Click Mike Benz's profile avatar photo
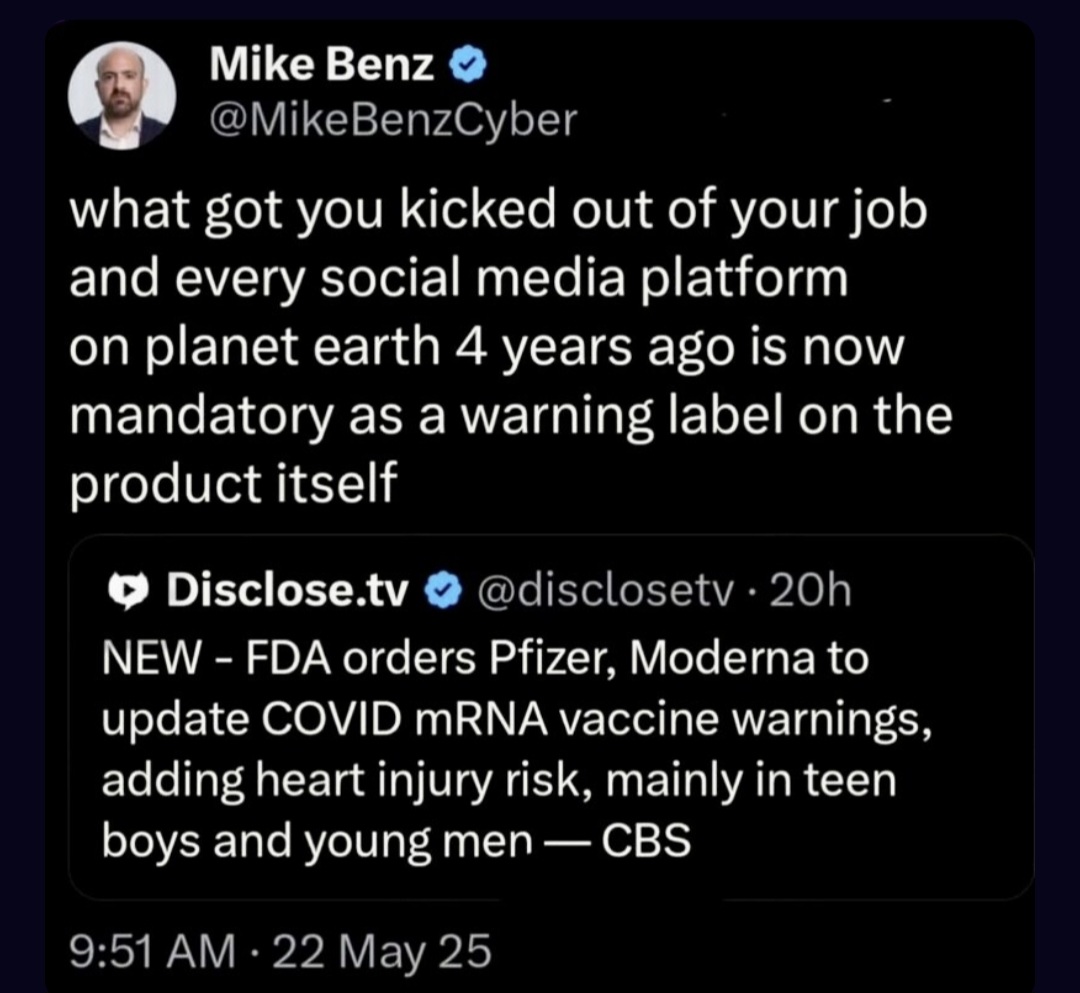 click(x=122, y=96)
